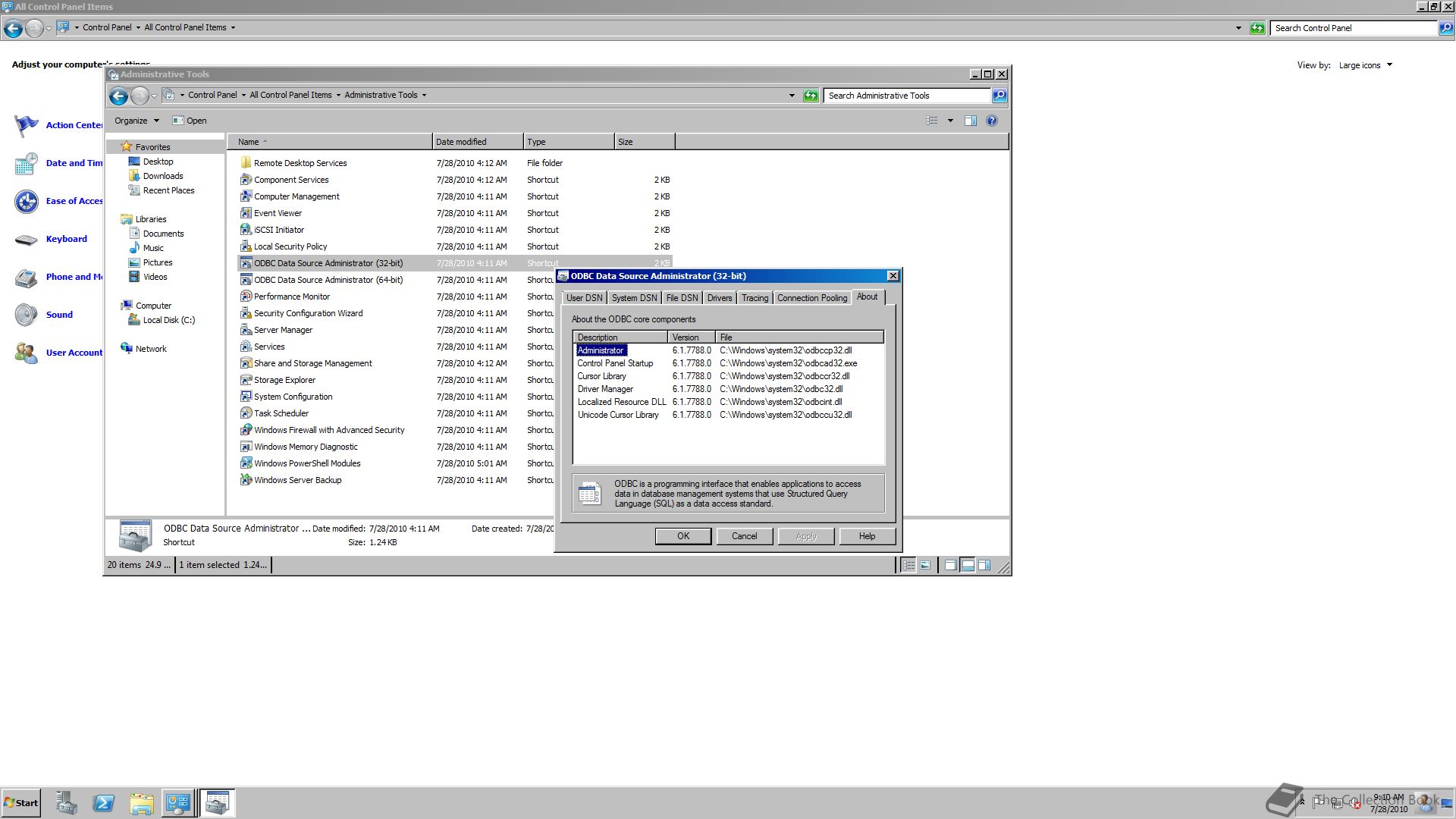
Task: Click the Open toolbar button
Action: tap(190, 121)
